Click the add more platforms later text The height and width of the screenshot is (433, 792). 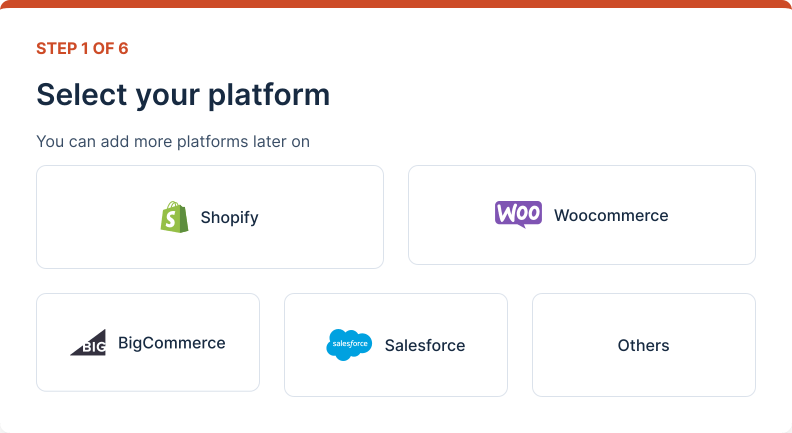click(x=173, y=141)
